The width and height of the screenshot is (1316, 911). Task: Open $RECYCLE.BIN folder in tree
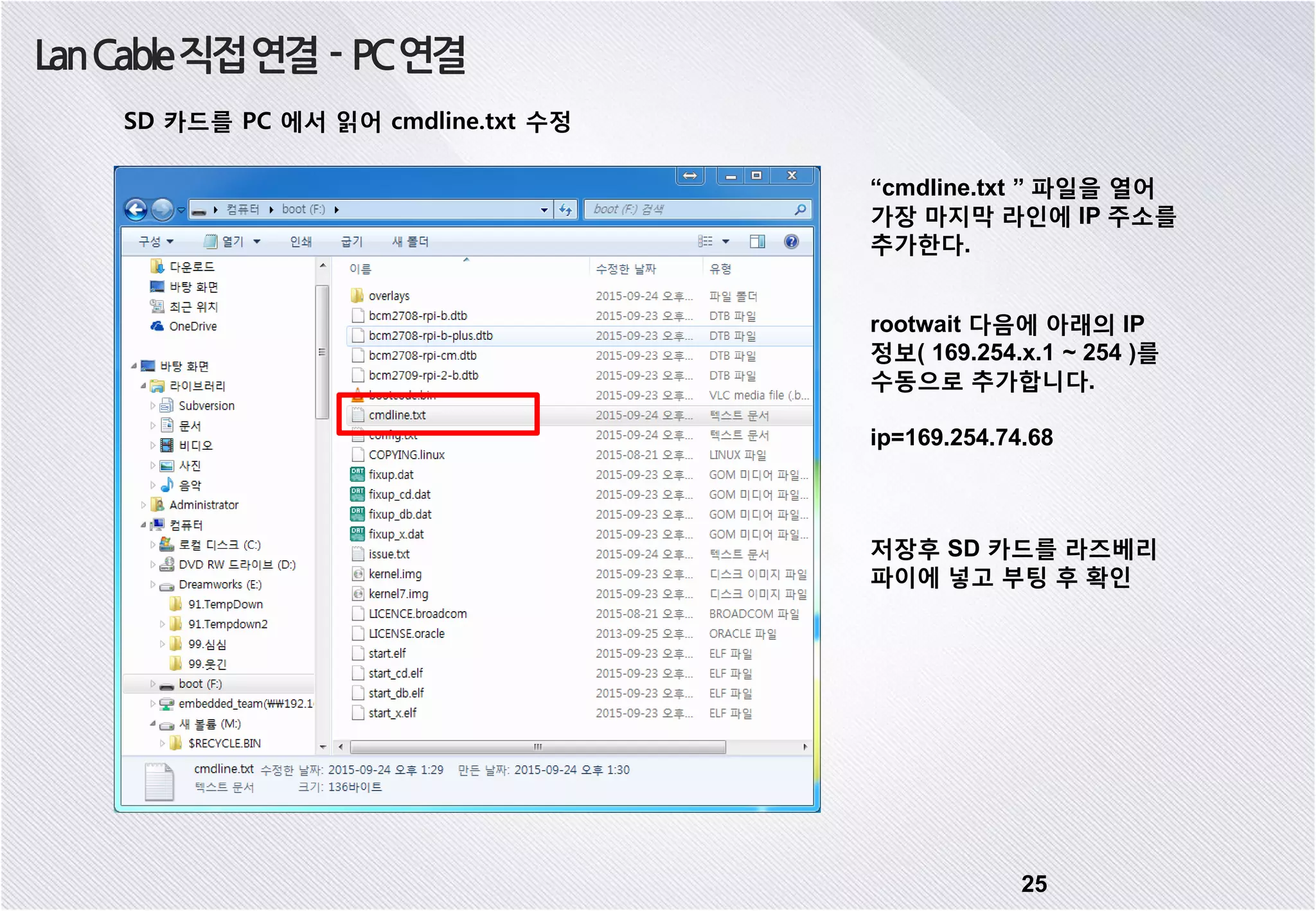(x=224, y=744)
